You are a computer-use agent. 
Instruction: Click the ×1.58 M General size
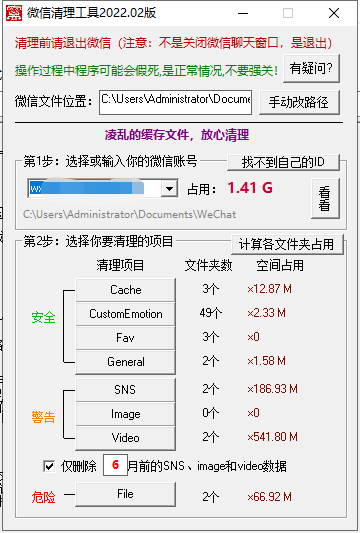pos(266,361)
